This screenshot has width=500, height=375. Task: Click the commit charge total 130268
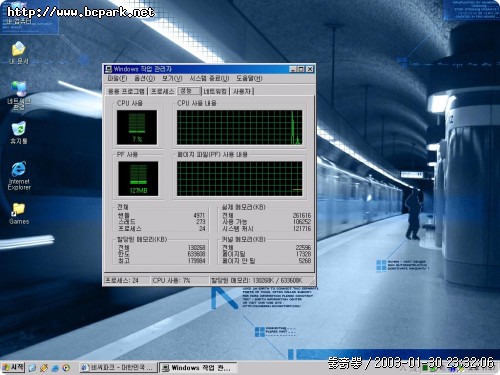tap(196, 248)
